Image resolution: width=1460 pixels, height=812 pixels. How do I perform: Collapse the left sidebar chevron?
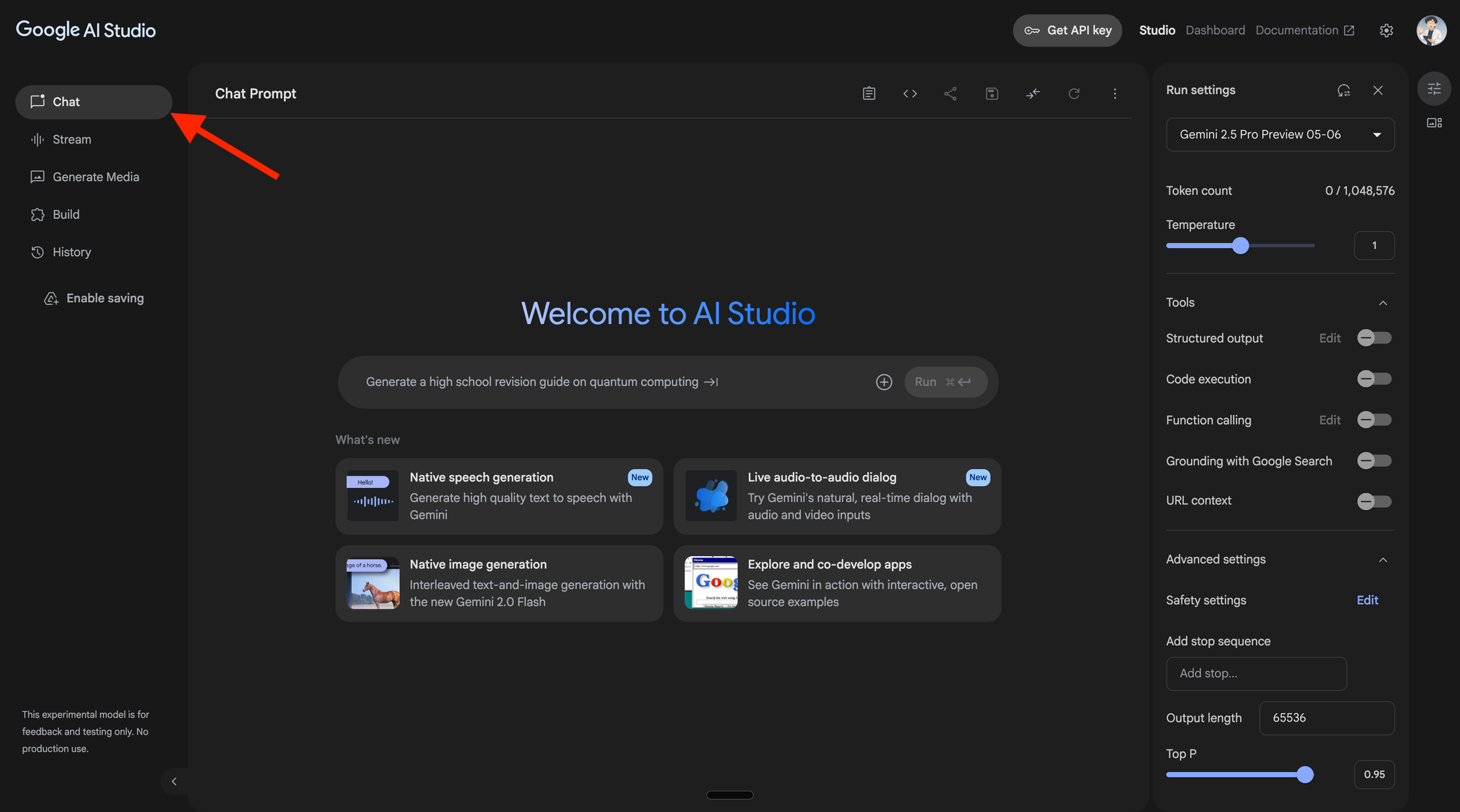coord(174,781)
